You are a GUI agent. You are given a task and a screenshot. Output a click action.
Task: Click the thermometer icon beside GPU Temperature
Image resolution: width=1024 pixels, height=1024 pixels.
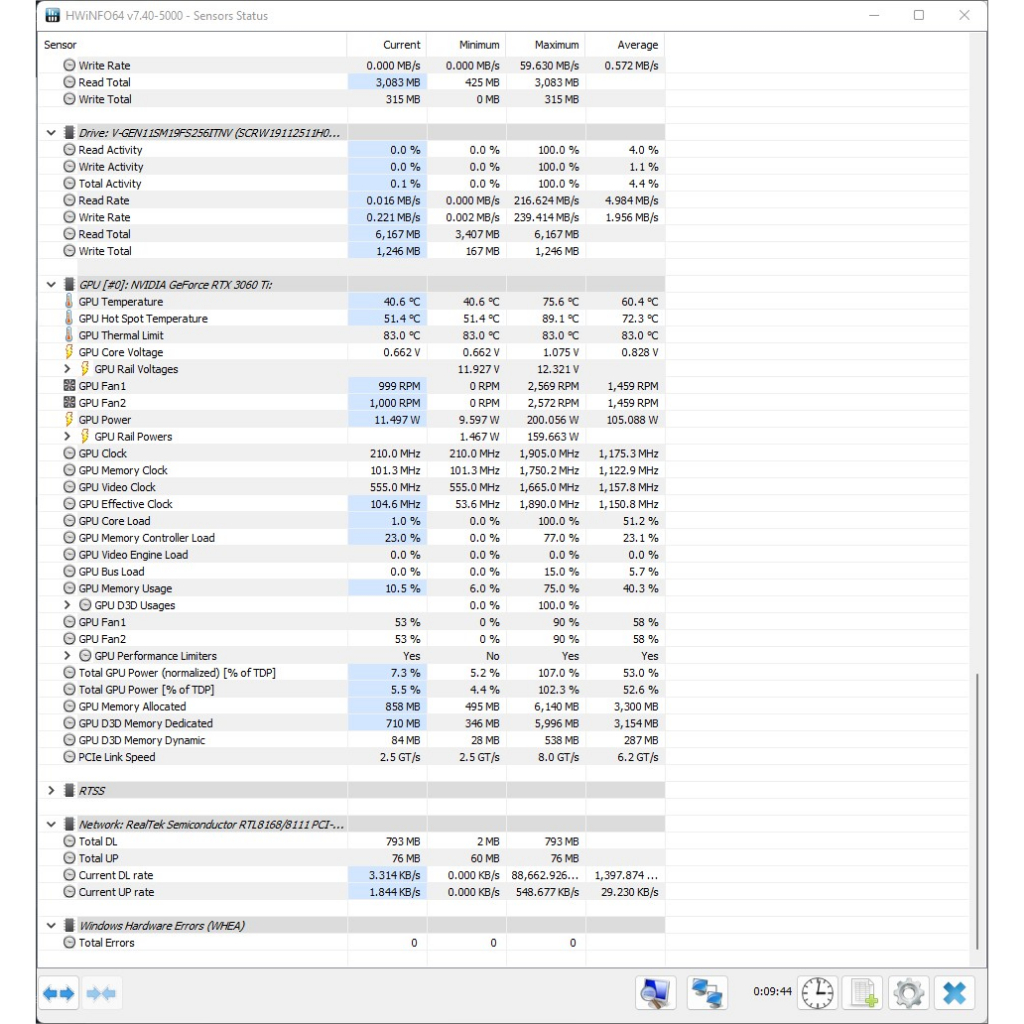pos(69,301)
